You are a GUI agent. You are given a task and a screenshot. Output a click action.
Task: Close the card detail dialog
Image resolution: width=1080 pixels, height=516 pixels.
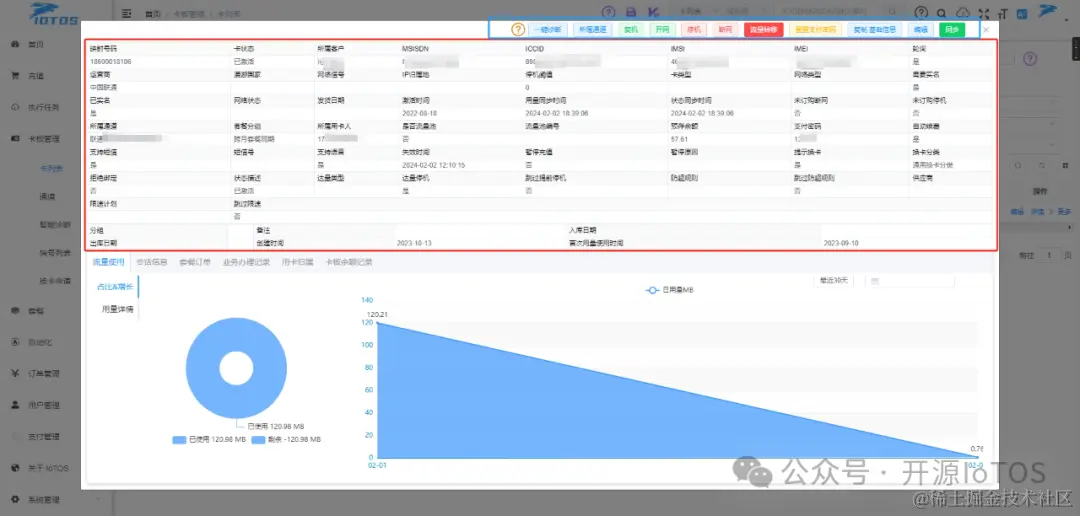pos(986,30)
